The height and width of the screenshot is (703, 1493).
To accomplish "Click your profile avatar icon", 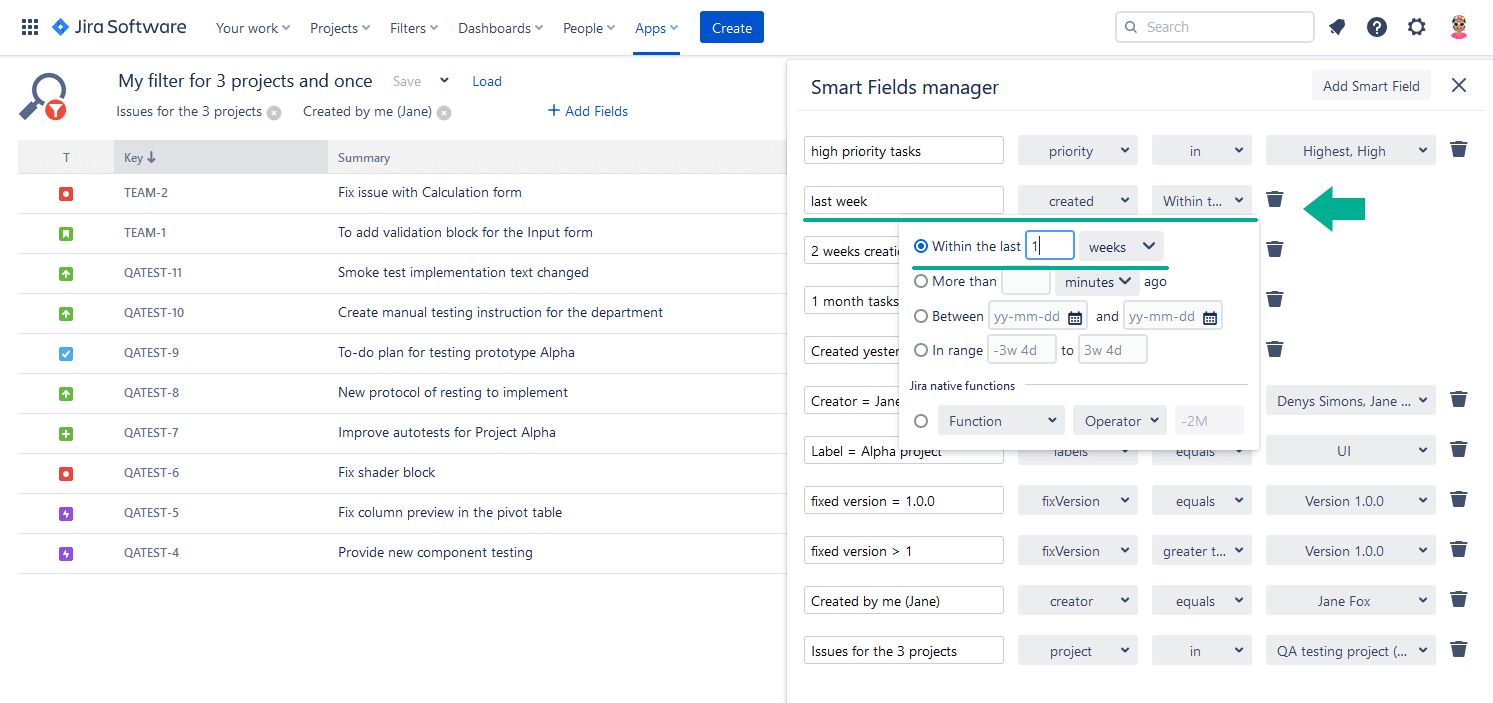I will coord(1458,27).
